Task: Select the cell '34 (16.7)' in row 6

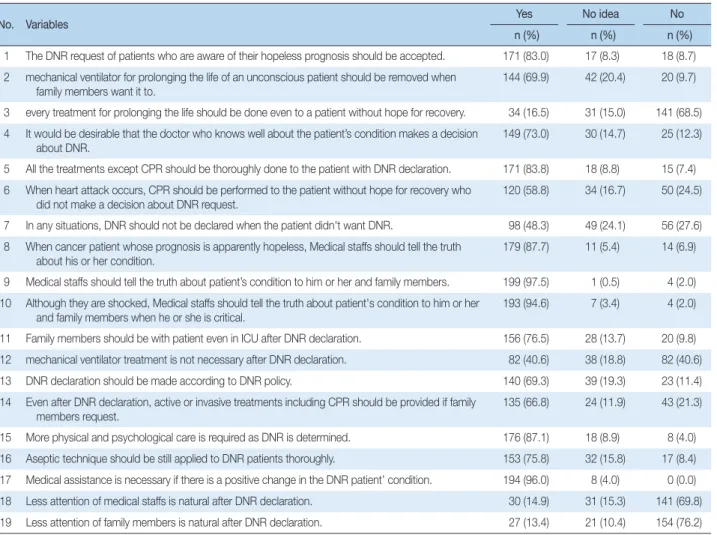Action: pyautogui.click(x=605, y=190)
